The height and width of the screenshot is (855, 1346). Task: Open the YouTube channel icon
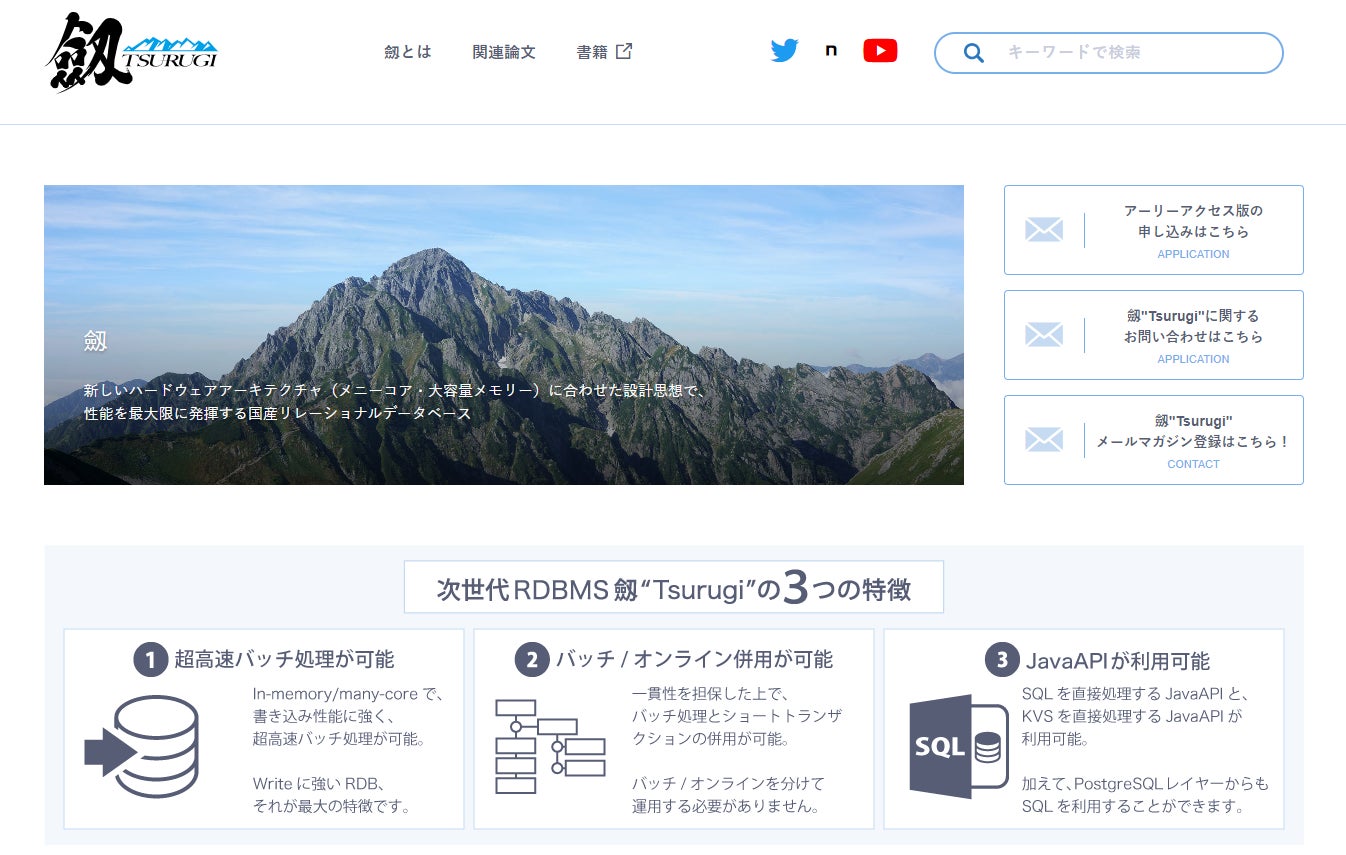click(879, 50)
